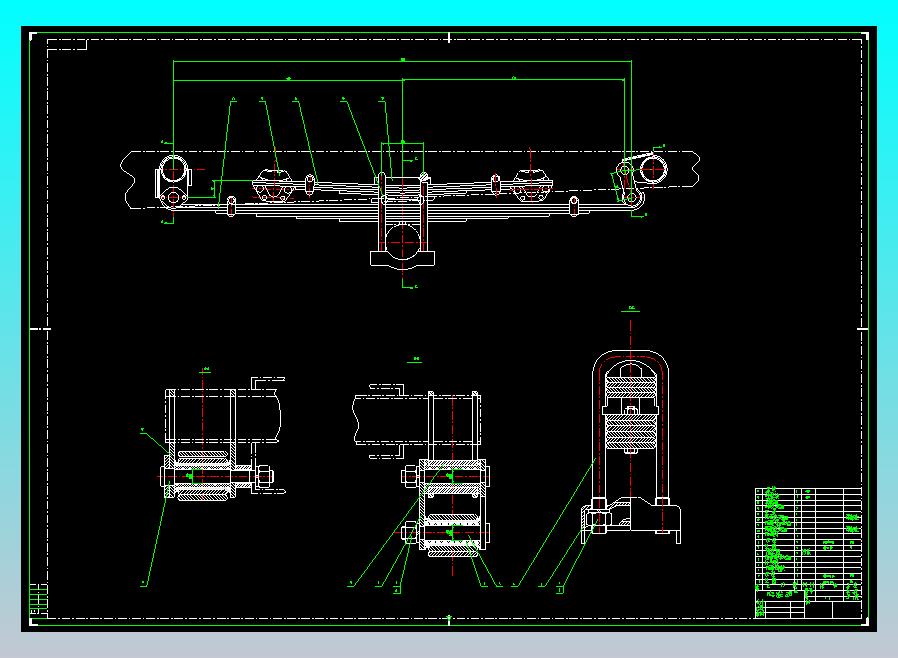Click the parts list title block table

(x=808, y=553)
